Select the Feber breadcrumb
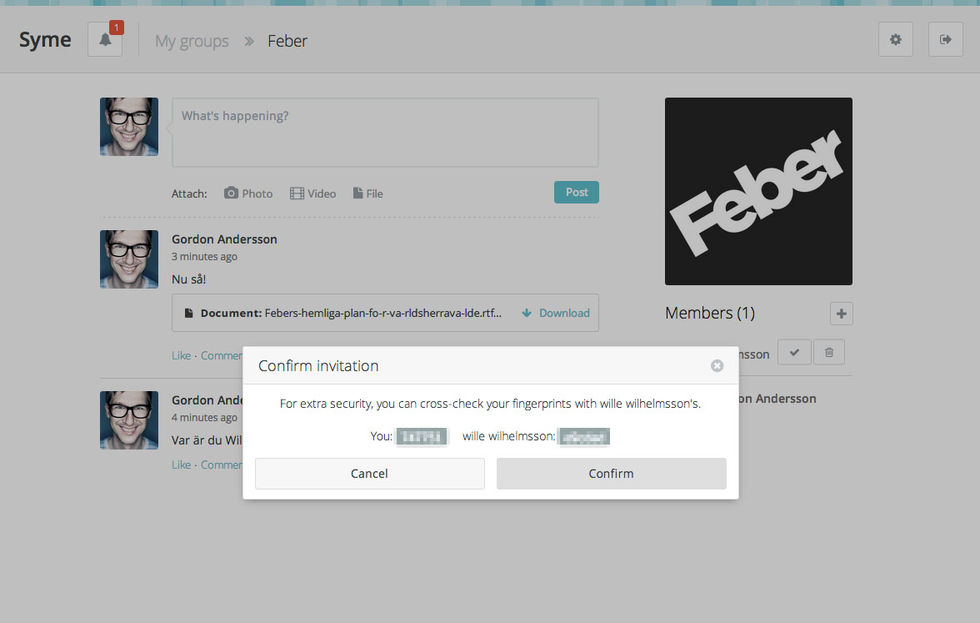Image resolution: width=980 pixels, height=623 pixels. point(288,41)
